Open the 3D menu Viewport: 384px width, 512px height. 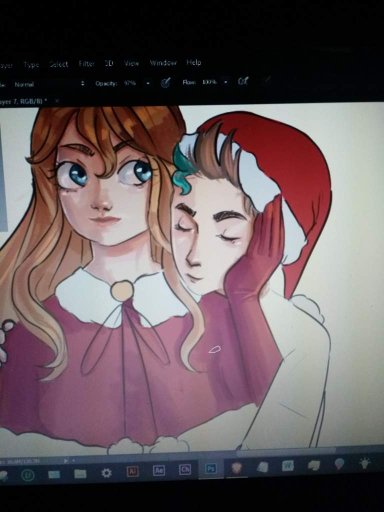(x=109, y=63)
